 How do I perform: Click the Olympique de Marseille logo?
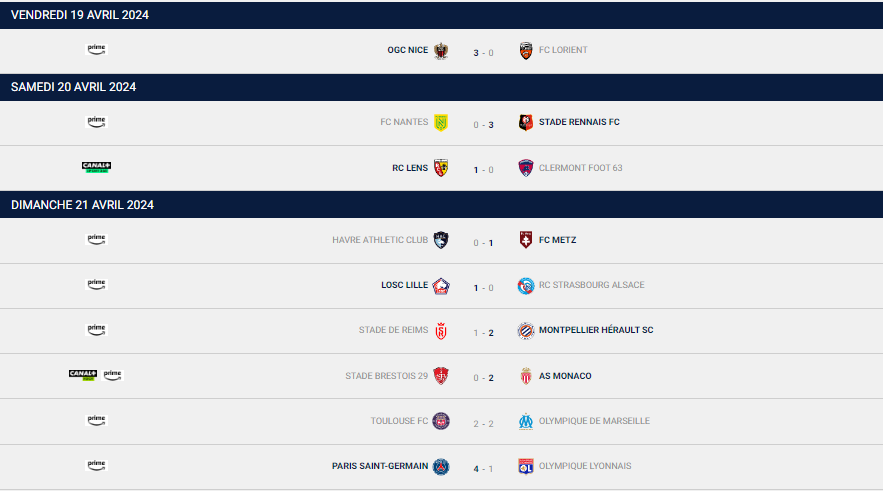[x=525, y=421]
